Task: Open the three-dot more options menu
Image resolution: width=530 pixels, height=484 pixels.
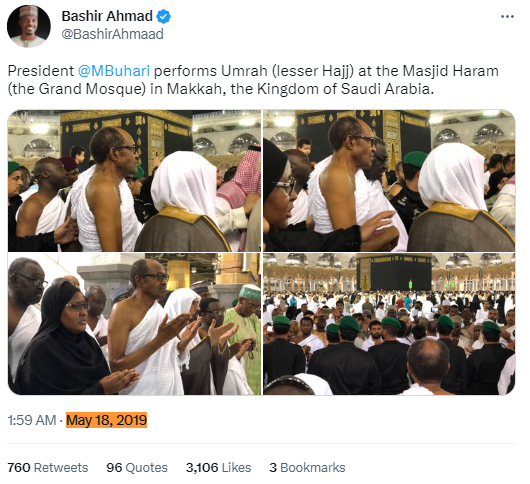Action: 507,17
